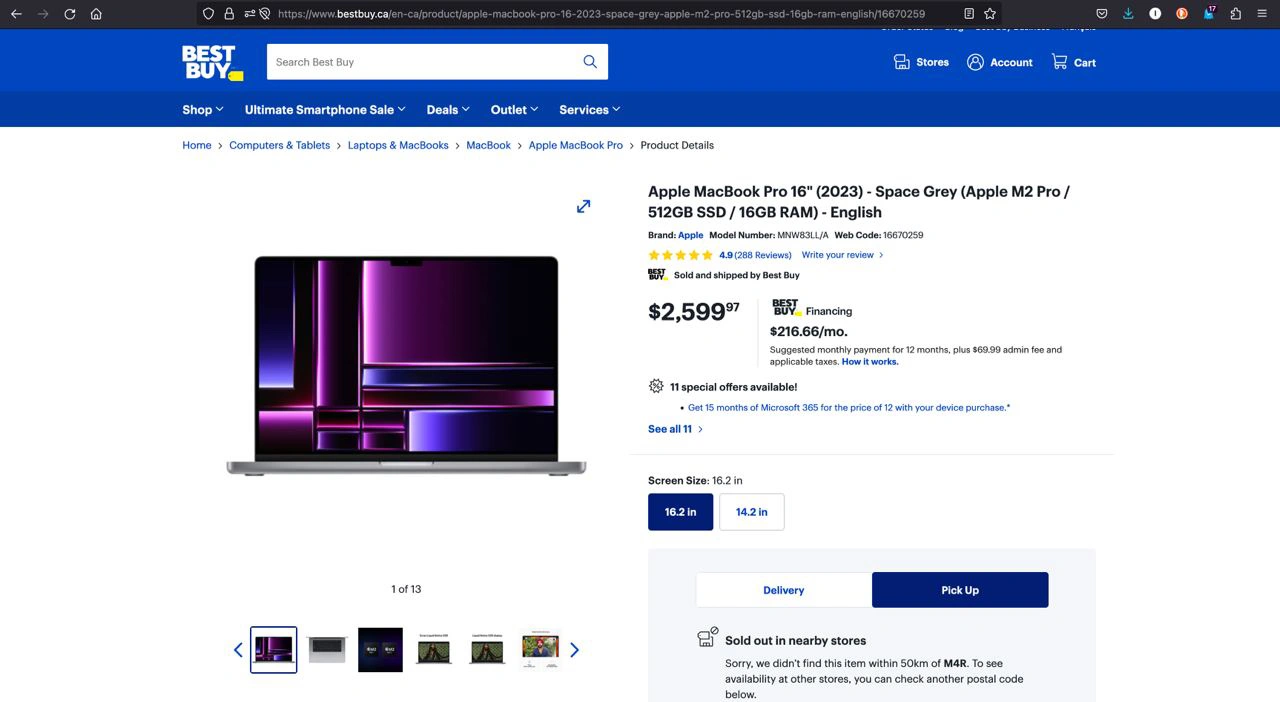Expand the Services dropdown menu
Image resolution: width=1280 pixels, height=702 pixels.
click(x=590, y=110)
